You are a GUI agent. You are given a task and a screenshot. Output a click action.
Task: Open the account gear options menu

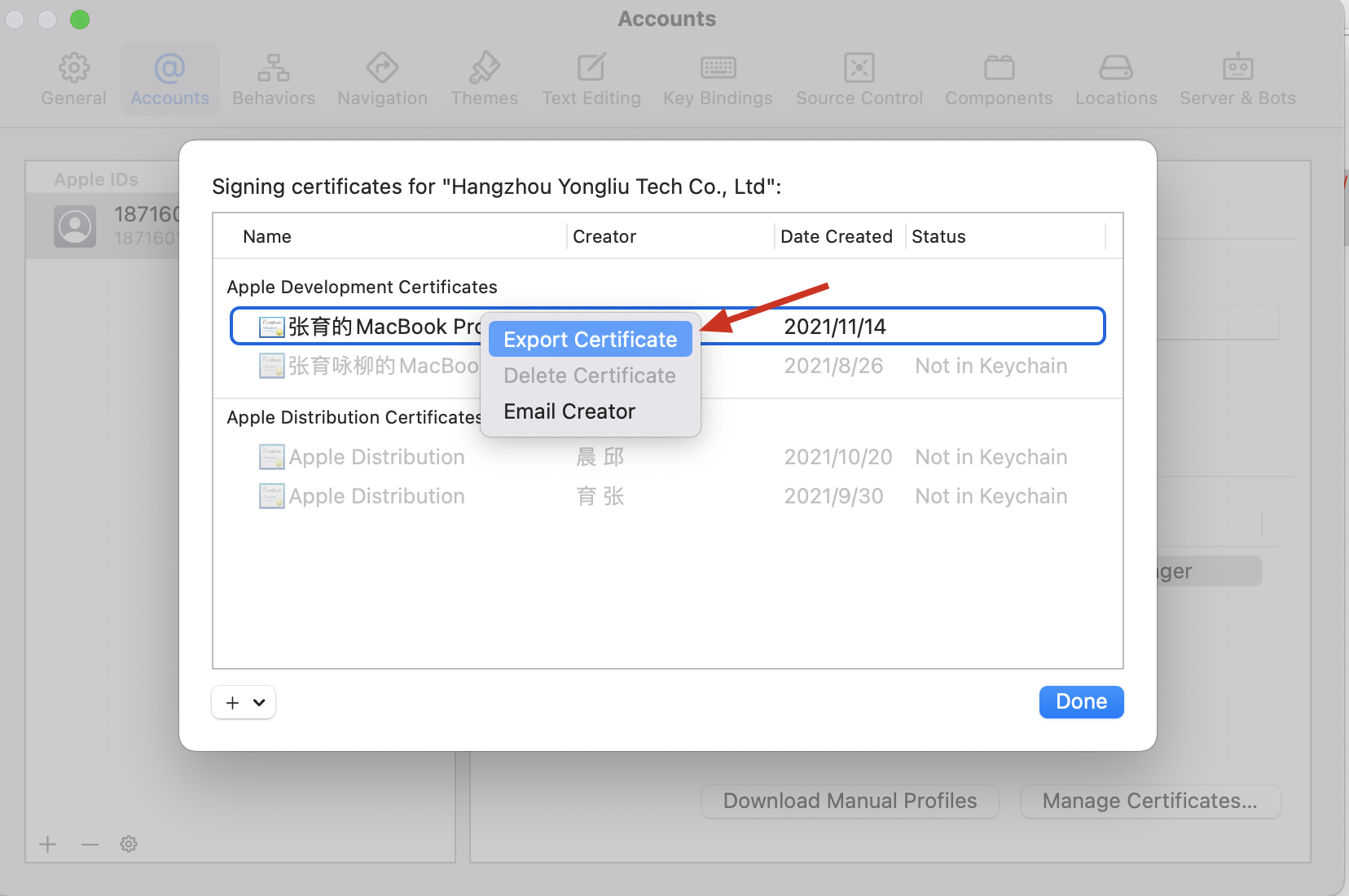pyautogui.click(x=129, y=844)
